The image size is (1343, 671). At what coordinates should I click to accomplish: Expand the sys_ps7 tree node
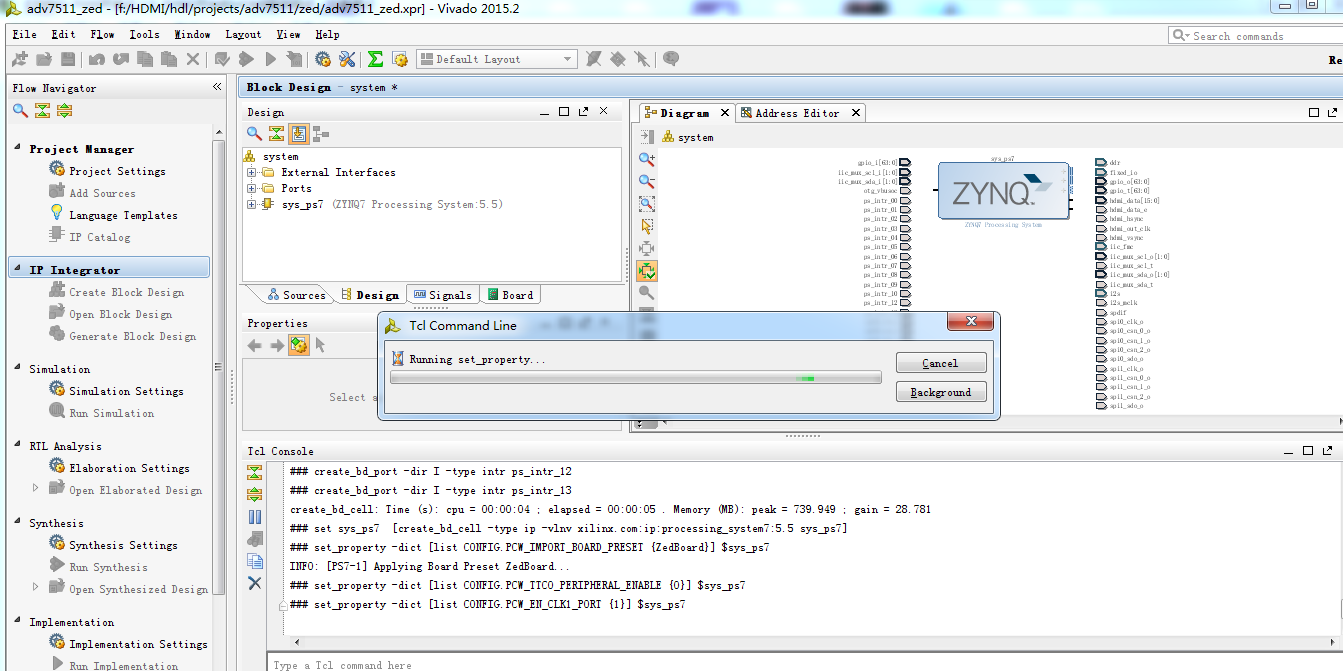(252, 204)
